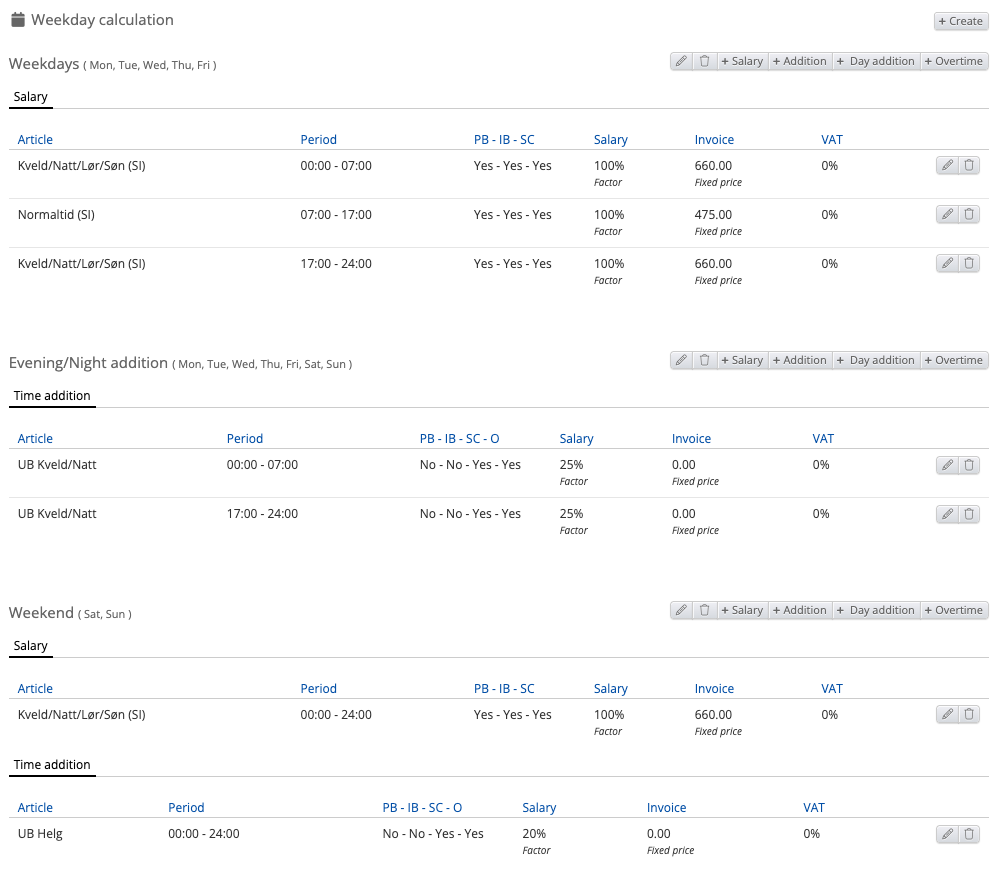This screenshot has width=1002, height=884.
Task: Edit the UB Helg time addition row
Action: pos(946,834)
